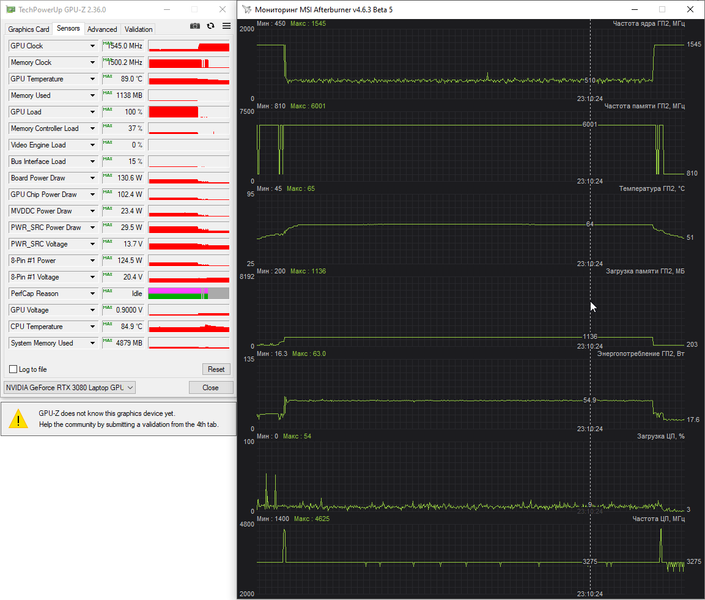Minimize the MSI Afterburner monitoring window
705x600 pixels.
pos(634,9)
